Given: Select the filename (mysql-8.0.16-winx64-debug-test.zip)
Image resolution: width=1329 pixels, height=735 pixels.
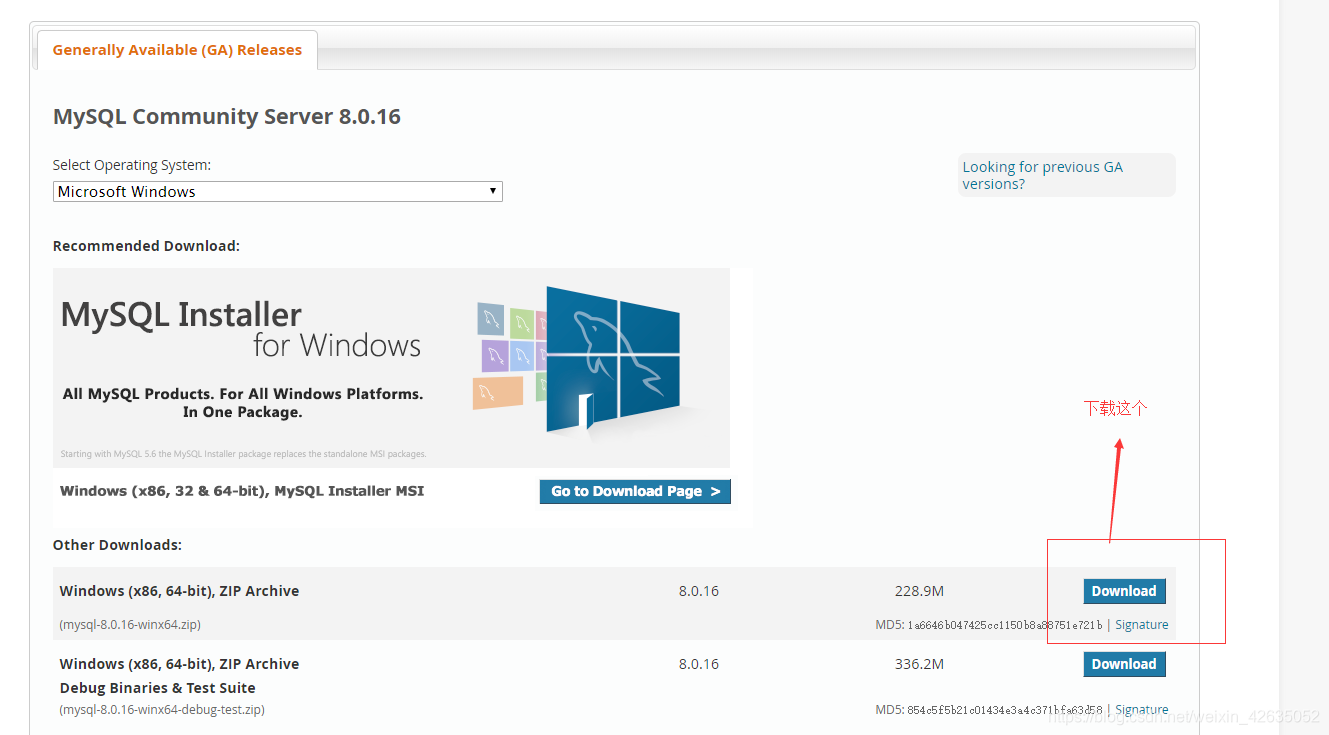Looking at the screenshot, I should point(162,710).
